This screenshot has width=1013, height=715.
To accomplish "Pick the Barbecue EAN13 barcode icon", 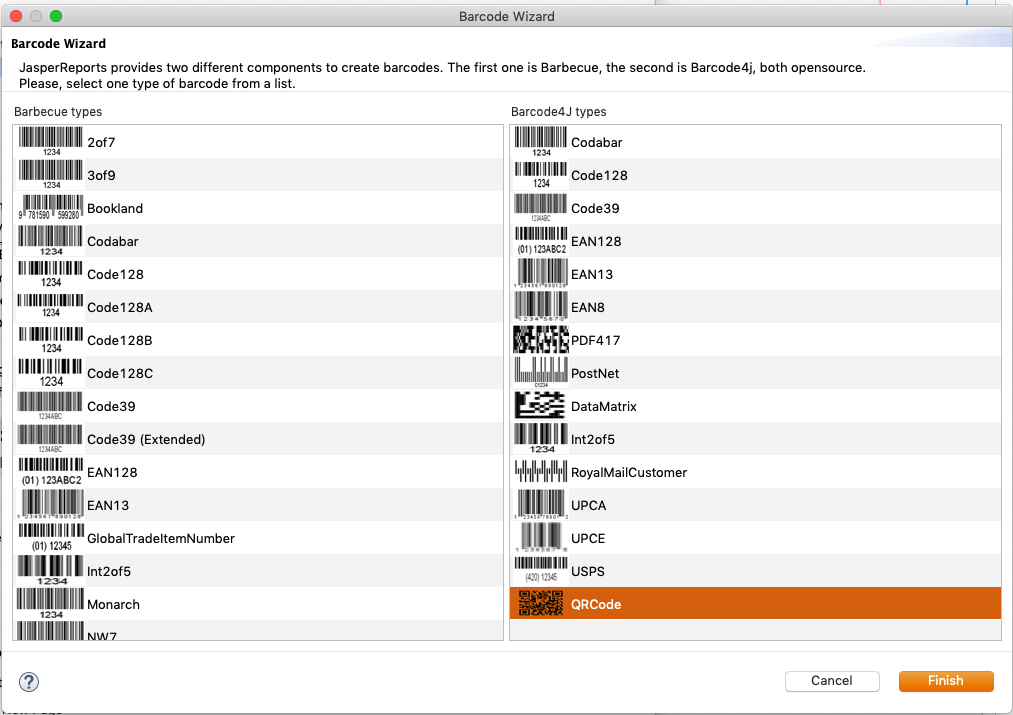I will pyautogui.click(x=50, y=504).
